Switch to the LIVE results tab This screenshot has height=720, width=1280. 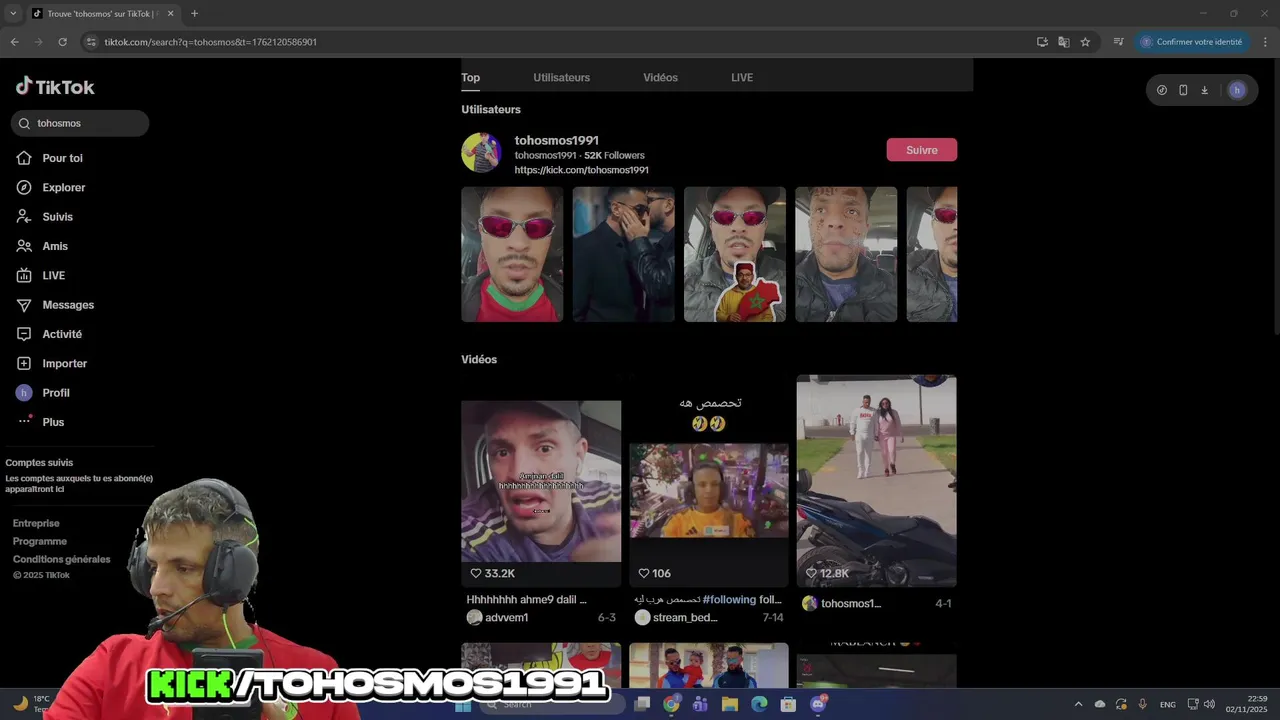click(x=742, y=77)
